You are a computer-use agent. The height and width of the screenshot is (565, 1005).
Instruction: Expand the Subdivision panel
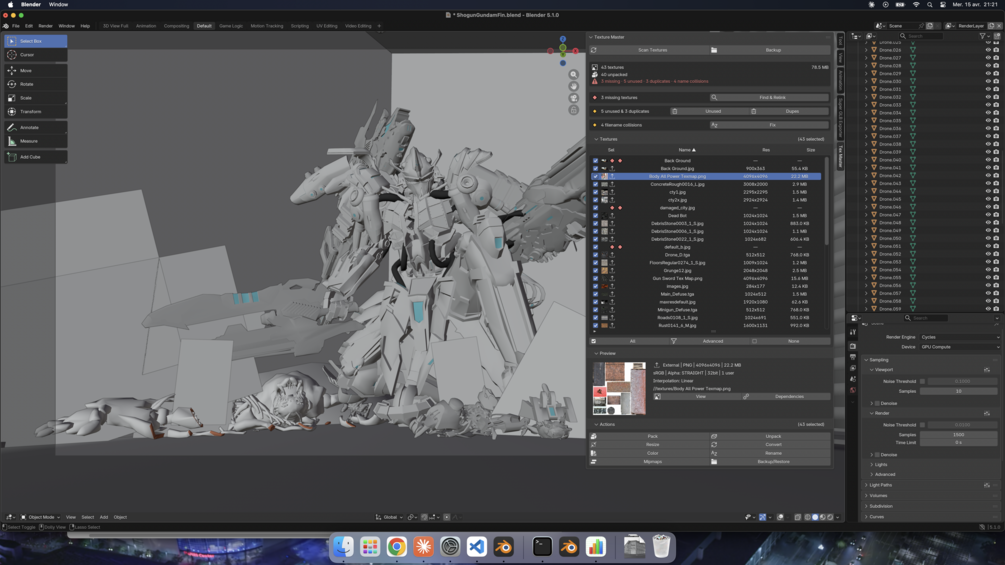tap(881, 506)
